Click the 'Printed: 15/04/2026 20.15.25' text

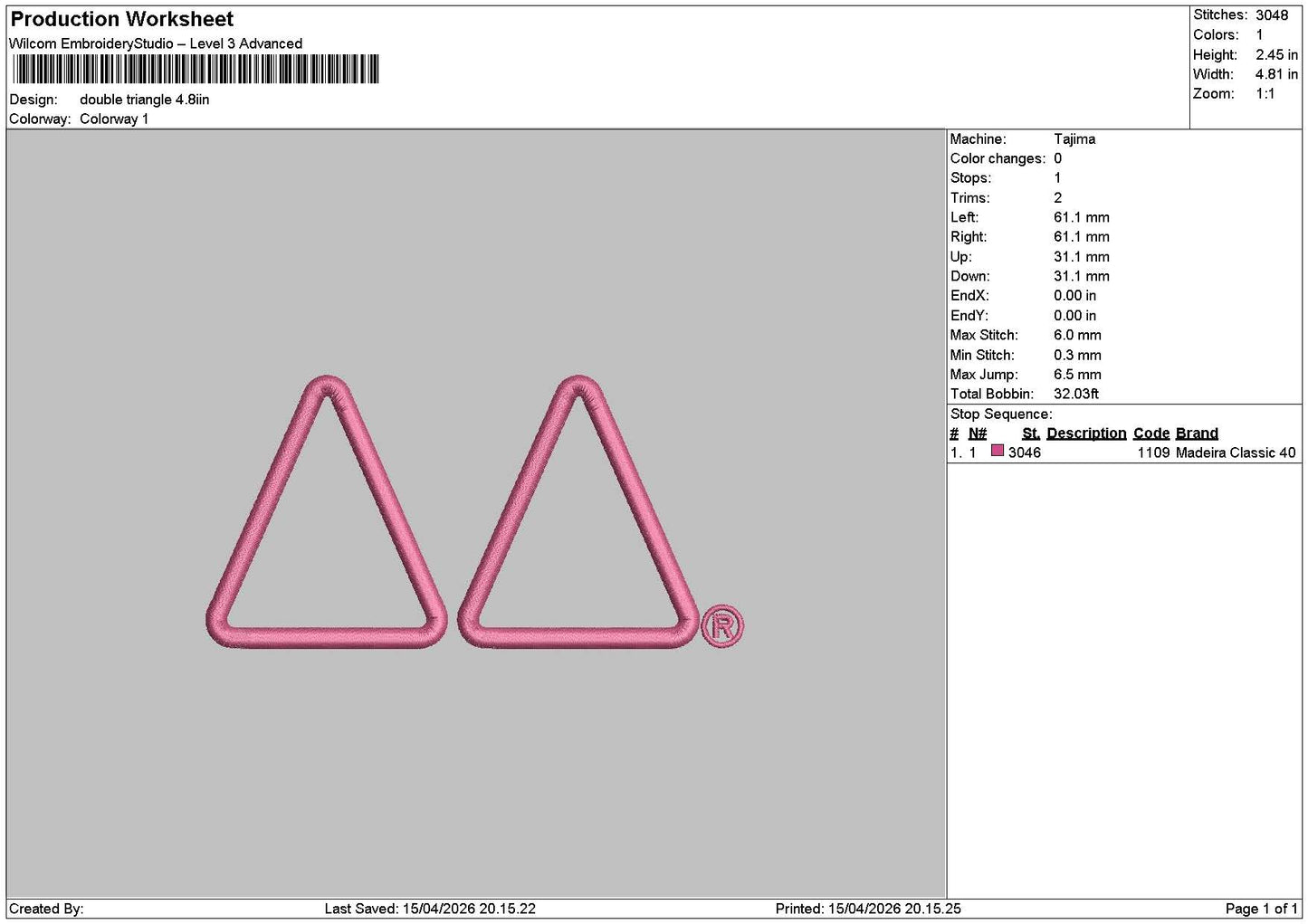click(868, 909)
